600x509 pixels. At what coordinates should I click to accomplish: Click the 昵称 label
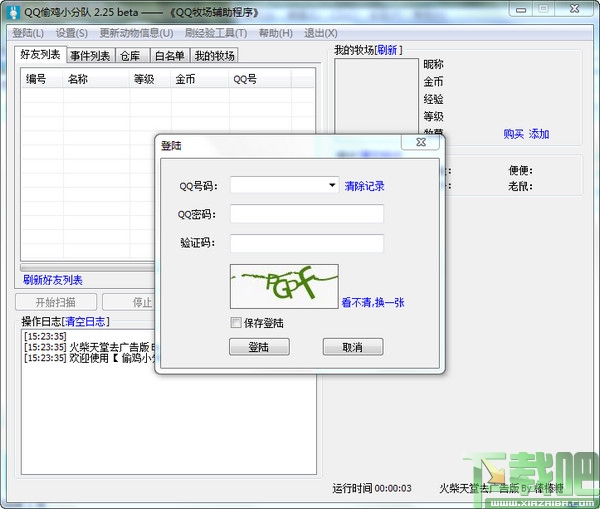click(434, 64)
